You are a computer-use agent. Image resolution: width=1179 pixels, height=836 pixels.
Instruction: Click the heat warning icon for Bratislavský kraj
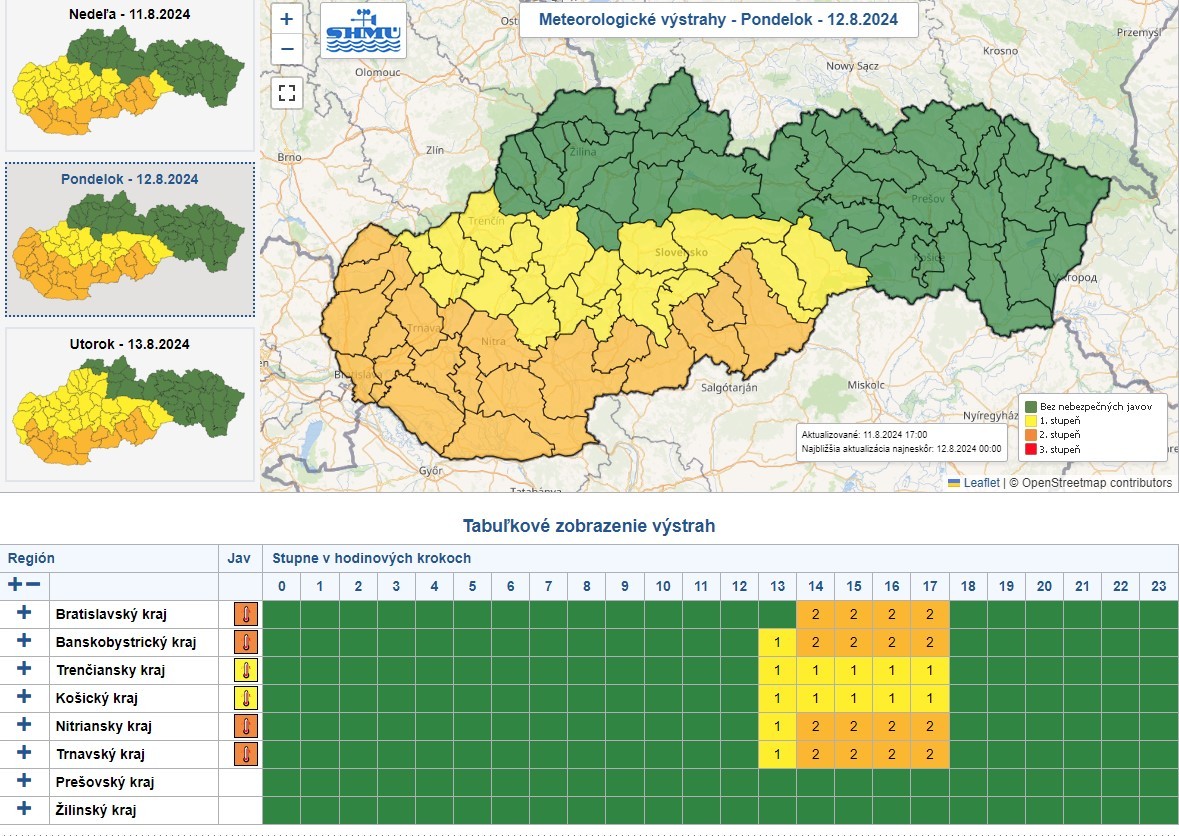pos(245,614)
